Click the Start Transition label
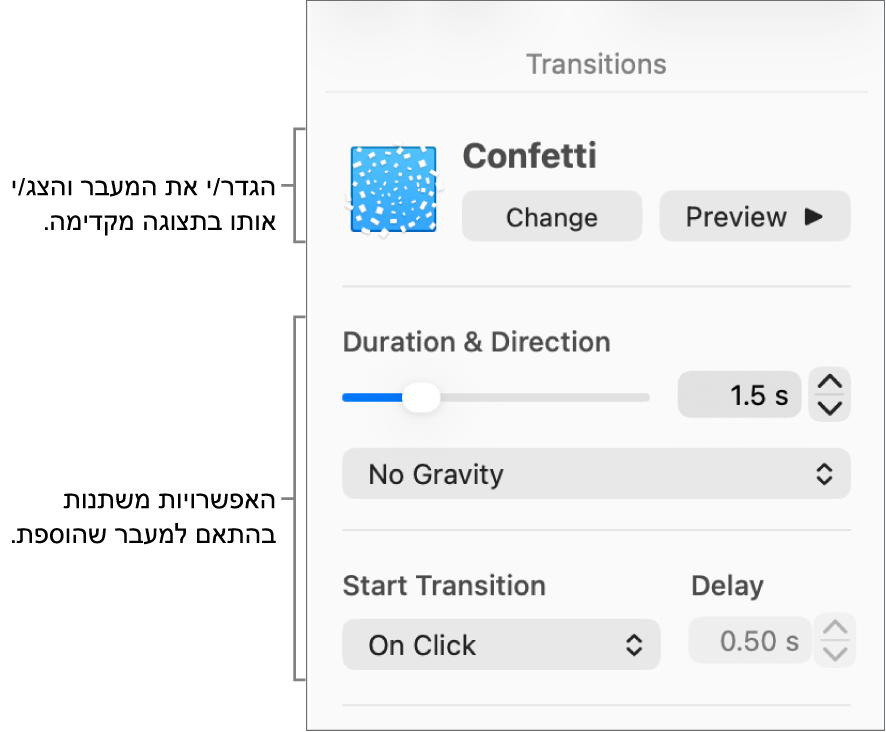Image resolution: width=886 pixels, height=732 pixels. point(444,586)
